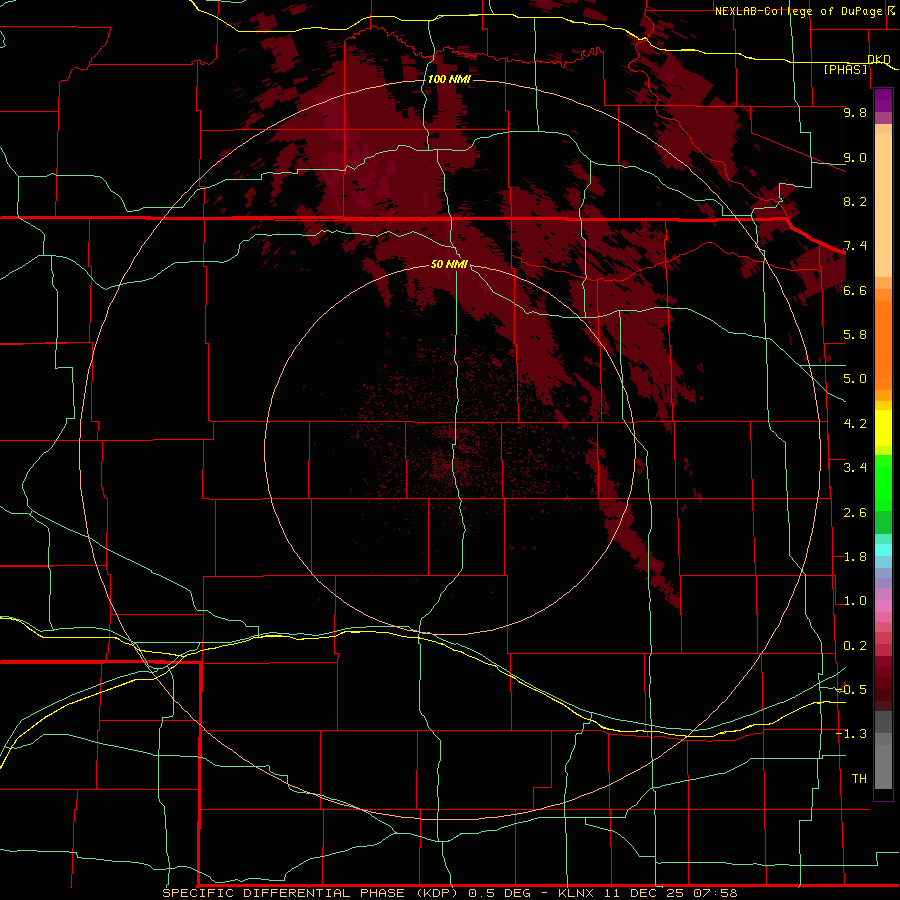Screen dimensions: 900x900
Task: Click the 5.8 value on the scale
Action: (x=855, y=335)
